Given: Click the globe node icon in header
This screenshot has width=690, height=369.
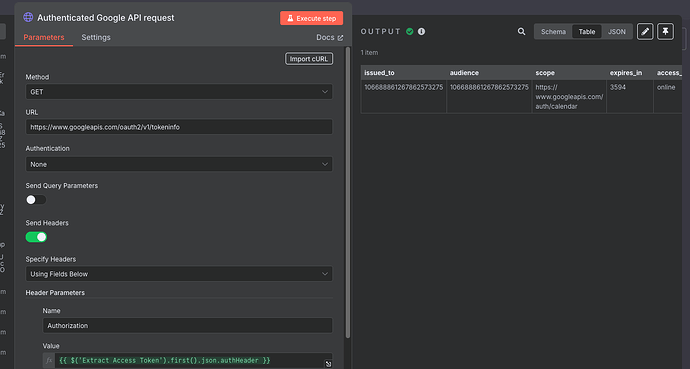Looking at the screenshot, I should tap(28, 18).
